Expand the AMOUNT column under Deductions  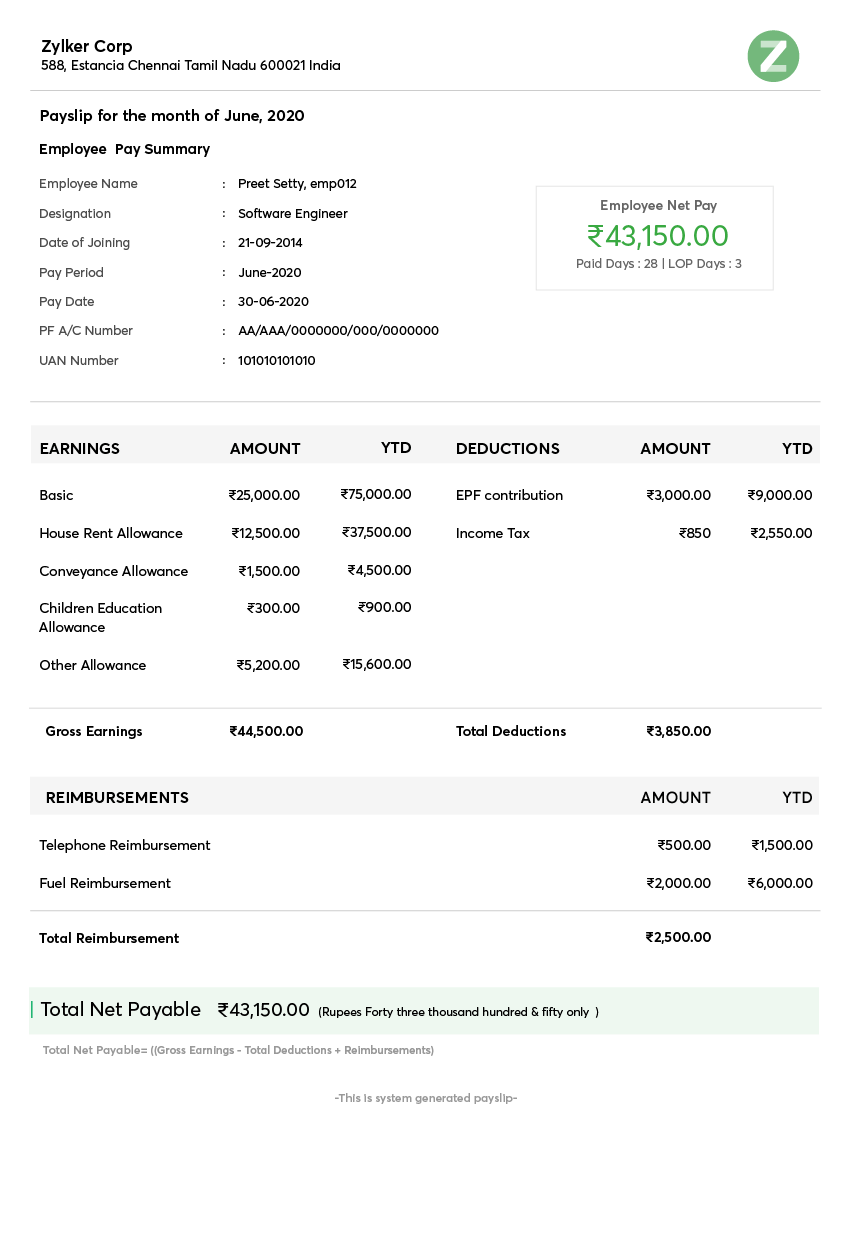(675, 448)
